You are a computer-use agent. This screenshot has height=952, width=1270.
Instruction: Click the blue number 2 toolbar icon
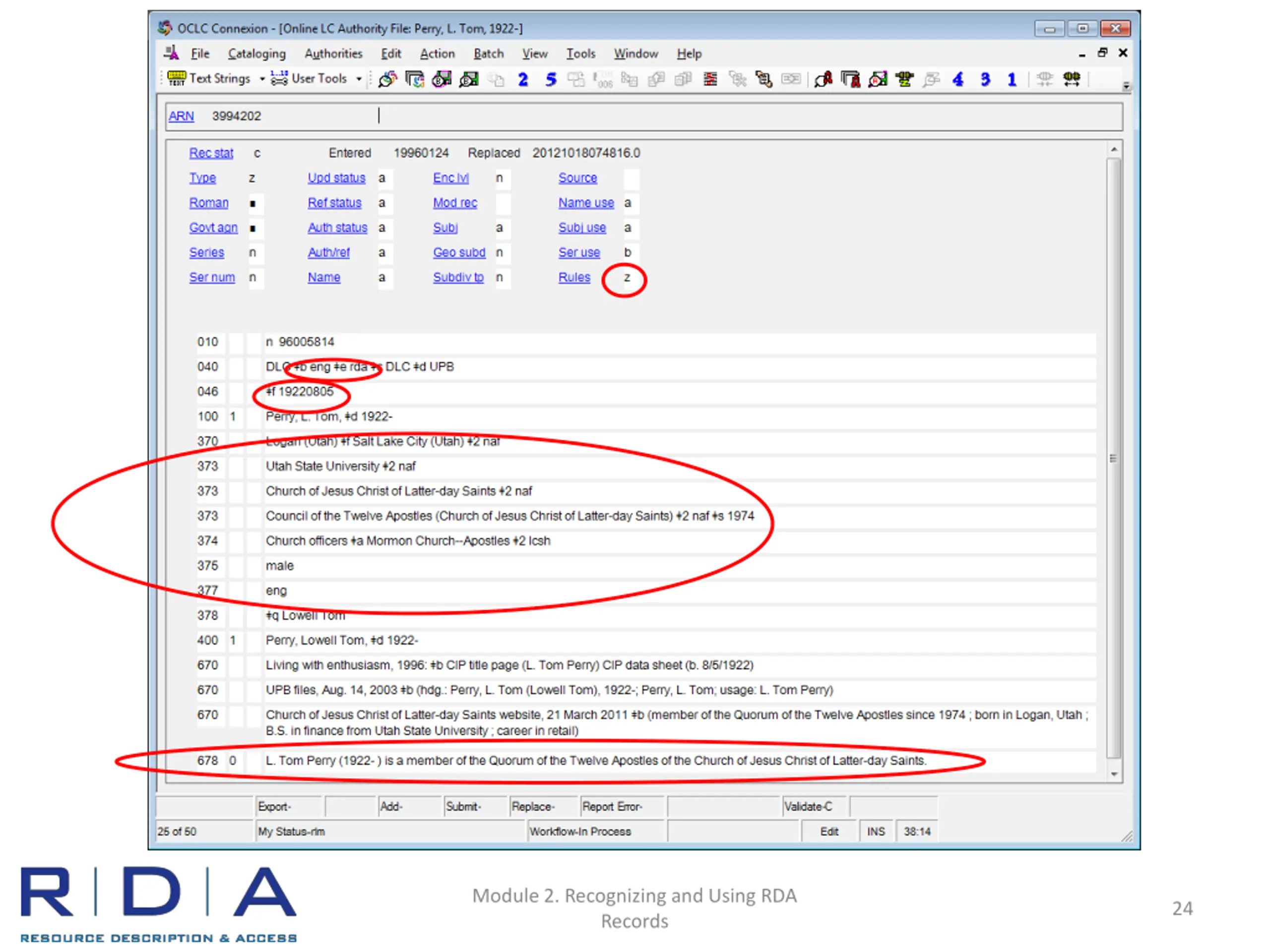tap(522, 79)
